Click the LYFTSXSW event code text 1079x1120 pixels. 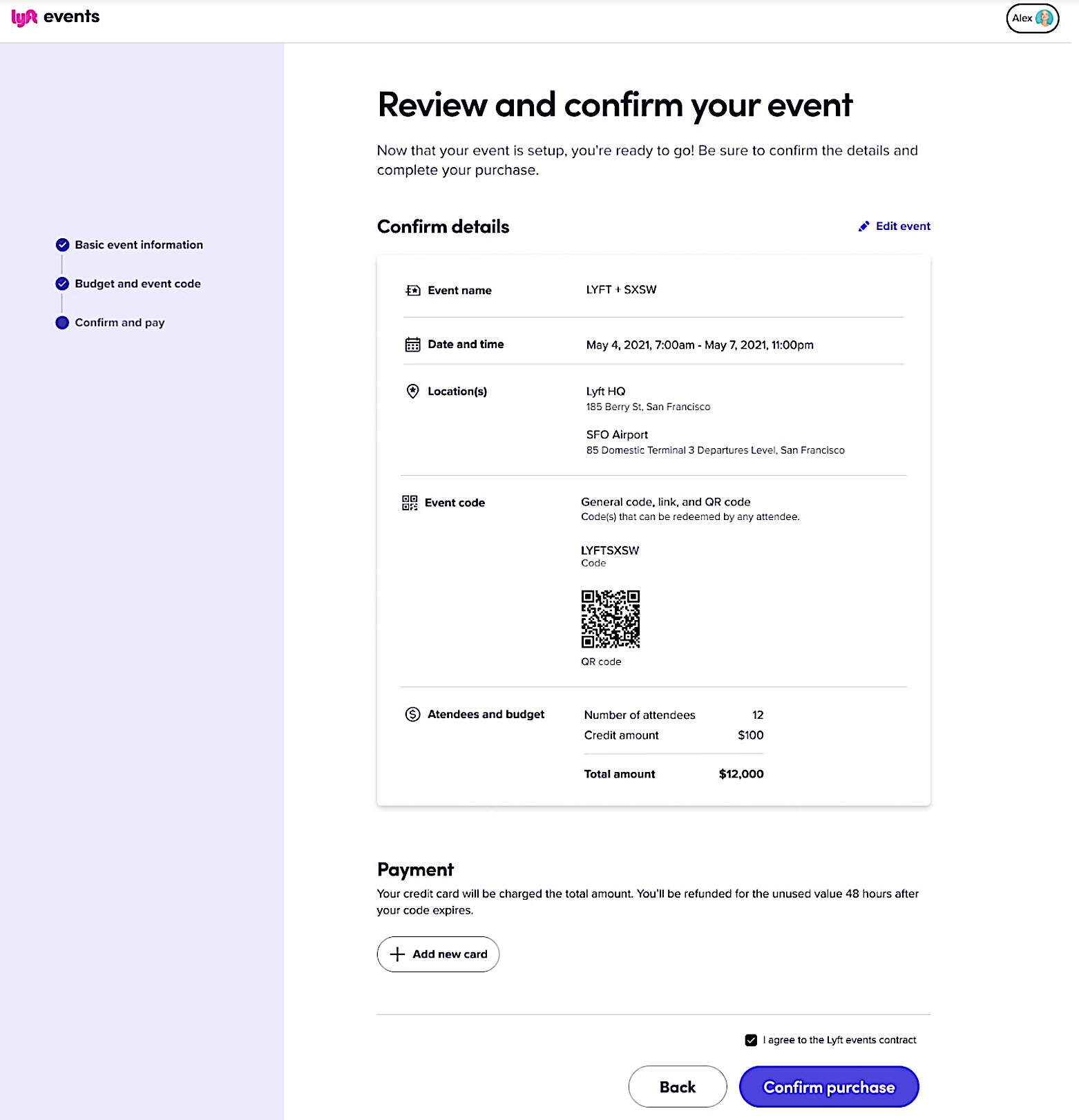(x=610, y=550)
